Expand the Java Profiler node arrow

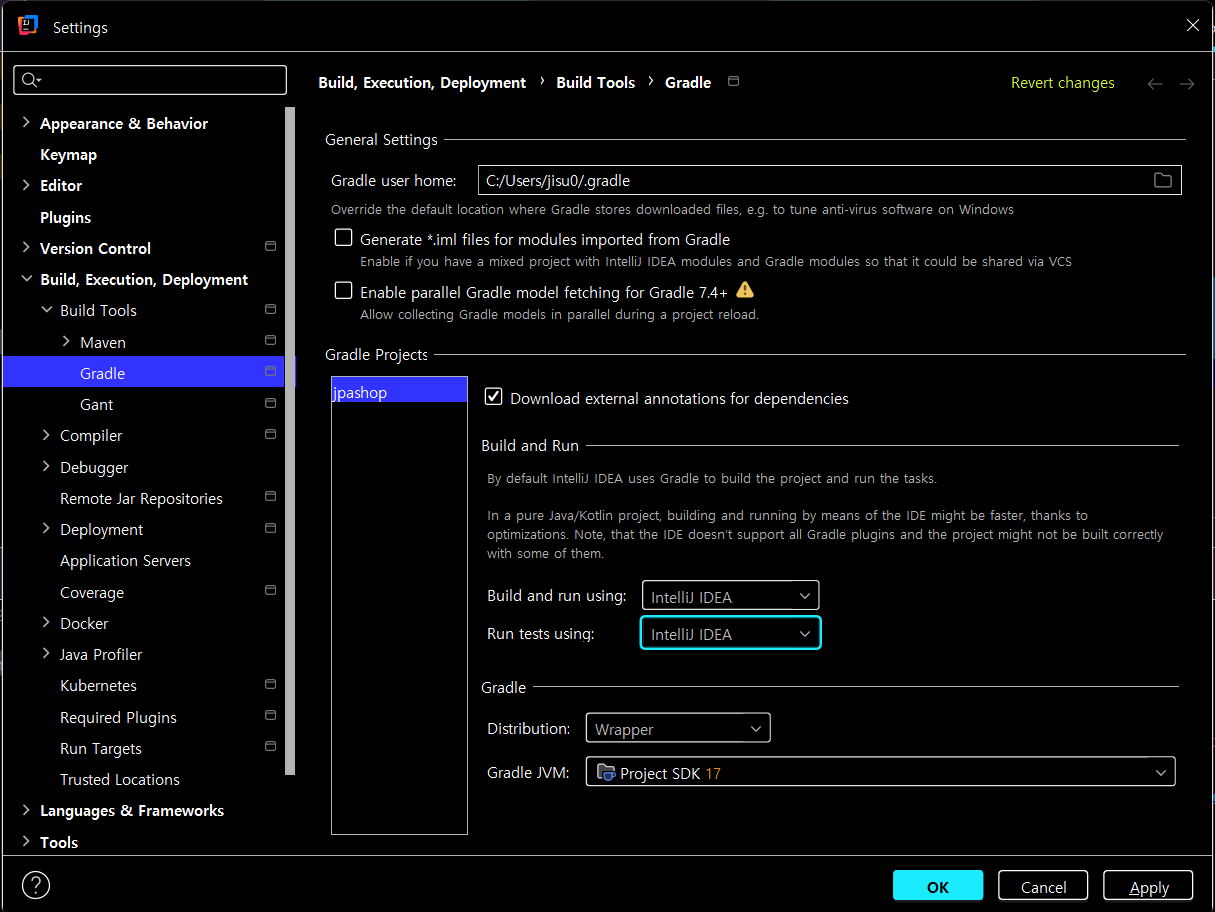pos(46,654)
